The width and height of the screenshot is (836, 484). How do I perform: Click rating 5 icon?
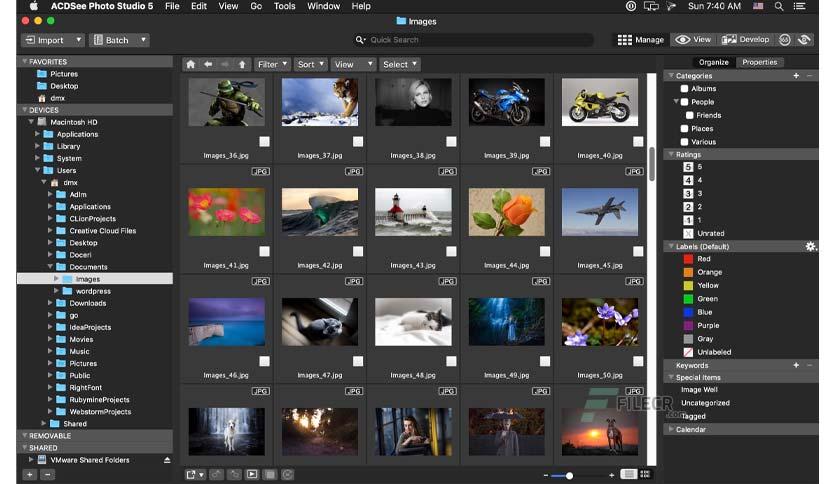tap(688, 167)
